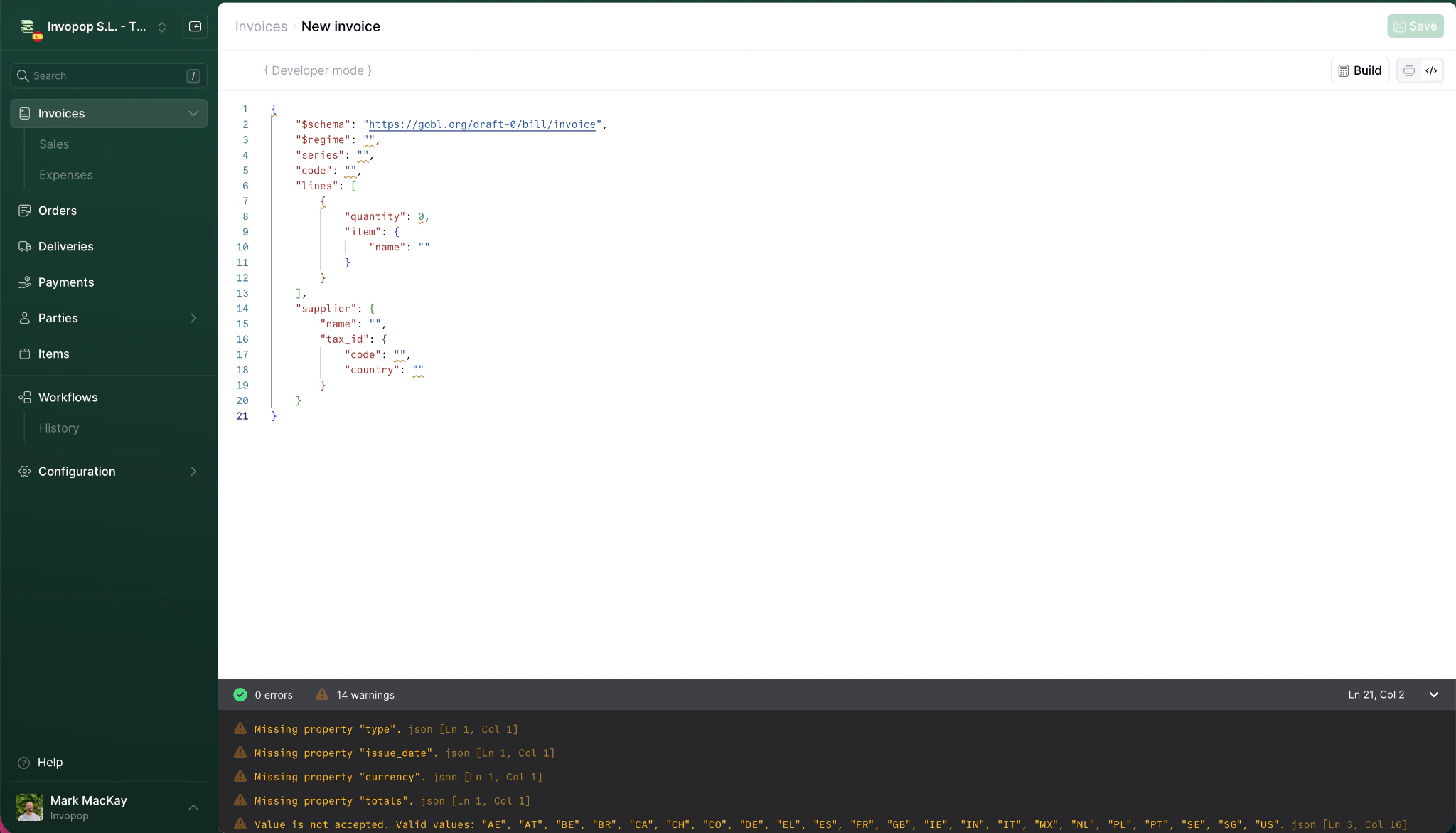Select the Deliveries truck icon

point(24,246)
